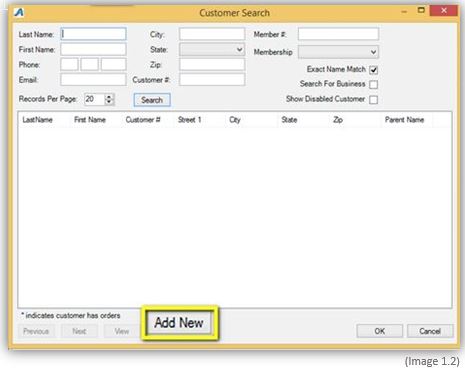Focus the Last Name input field
The height and width of the screenshot is (369, 465).
[x=93, y=34]
